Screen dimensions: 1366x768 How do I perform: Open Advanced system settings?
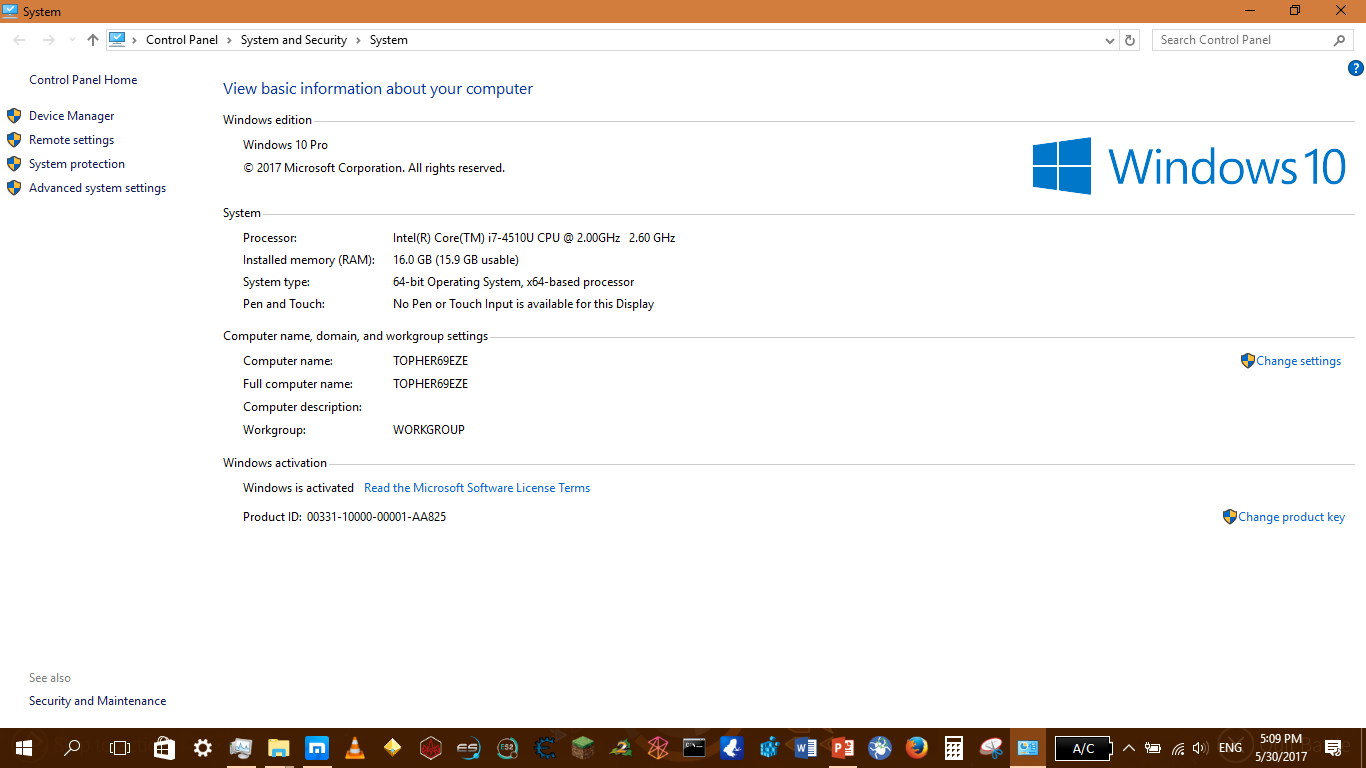pos(97,188)
